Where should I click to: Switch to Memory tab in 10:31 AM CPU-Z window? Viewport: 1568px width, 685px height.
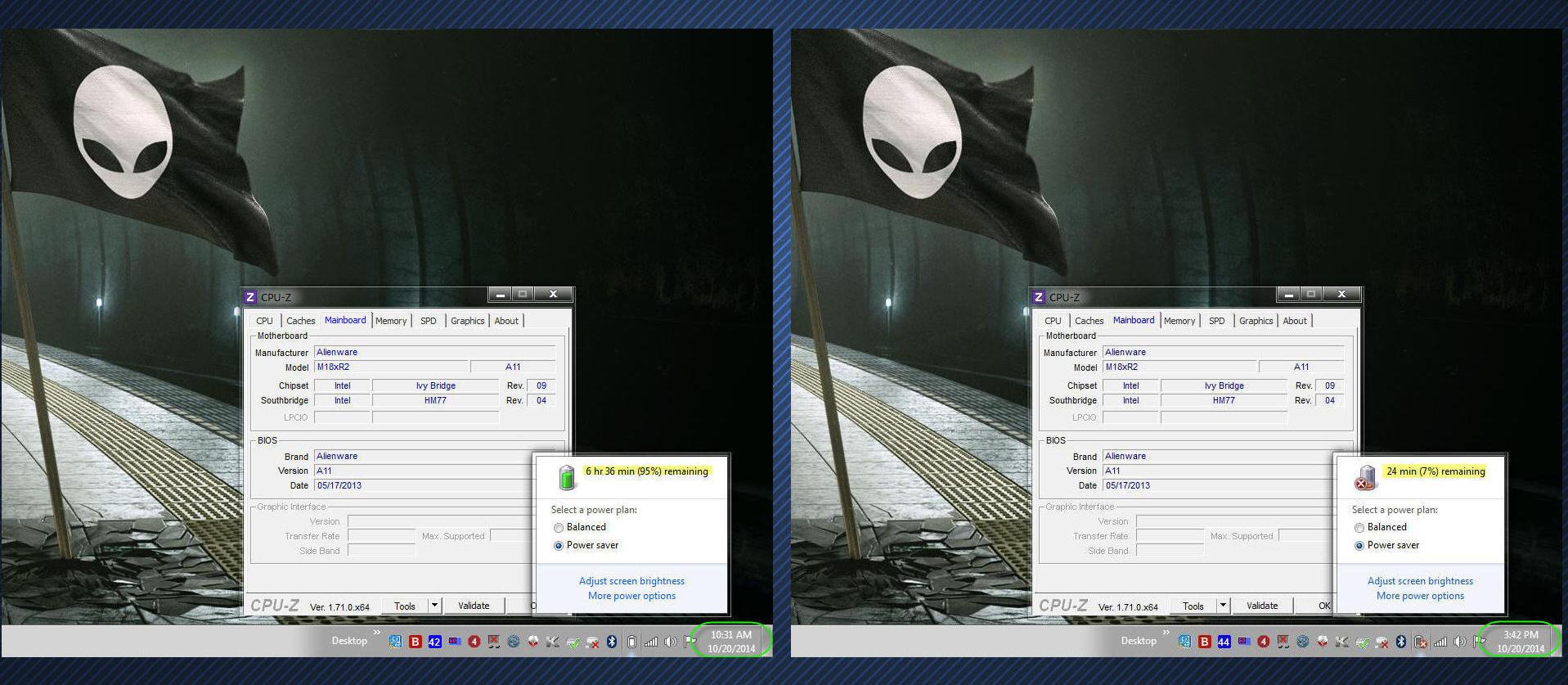pyautogui.click(x=391, y=321)
